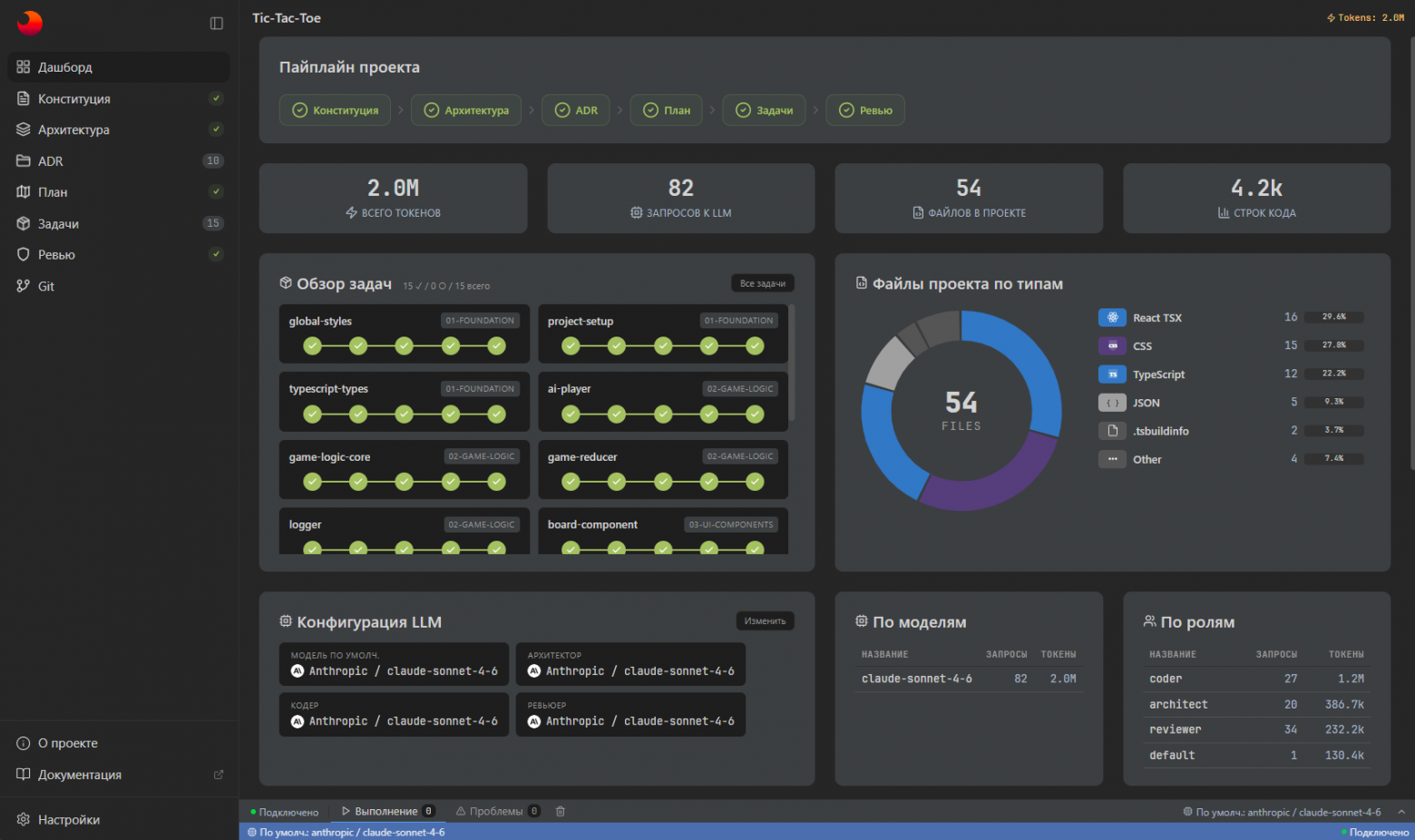Switch to the Выполнение tab
The image size is (1415, 840).
386,812
